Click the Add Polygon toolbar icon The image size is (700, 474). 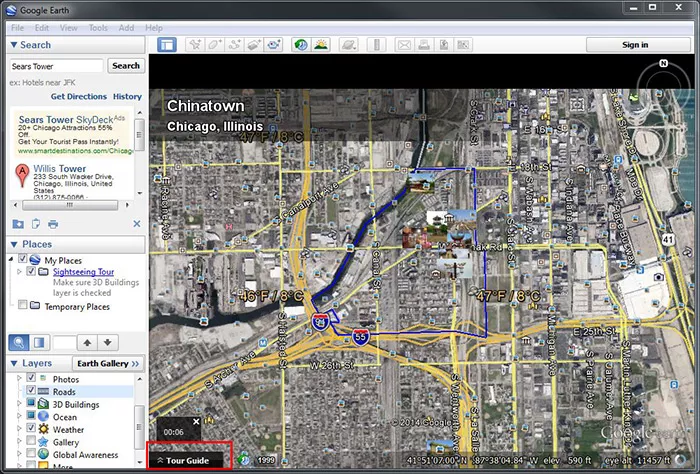click(215, 45)
